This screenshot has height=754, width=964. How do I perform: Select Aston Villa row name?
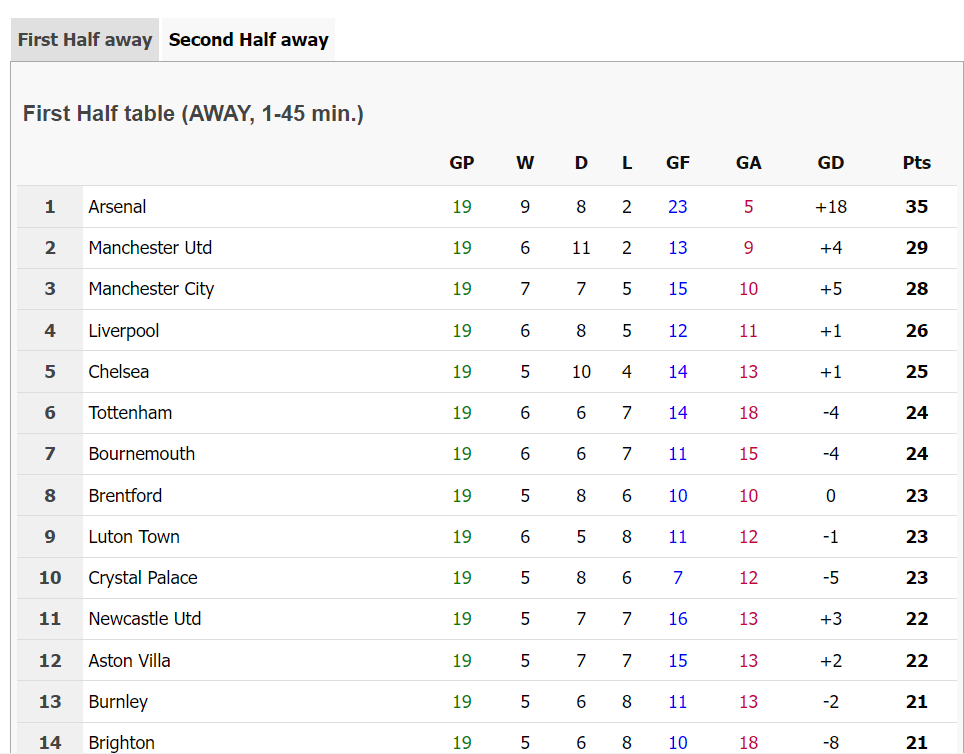click(x=129, y=661)
